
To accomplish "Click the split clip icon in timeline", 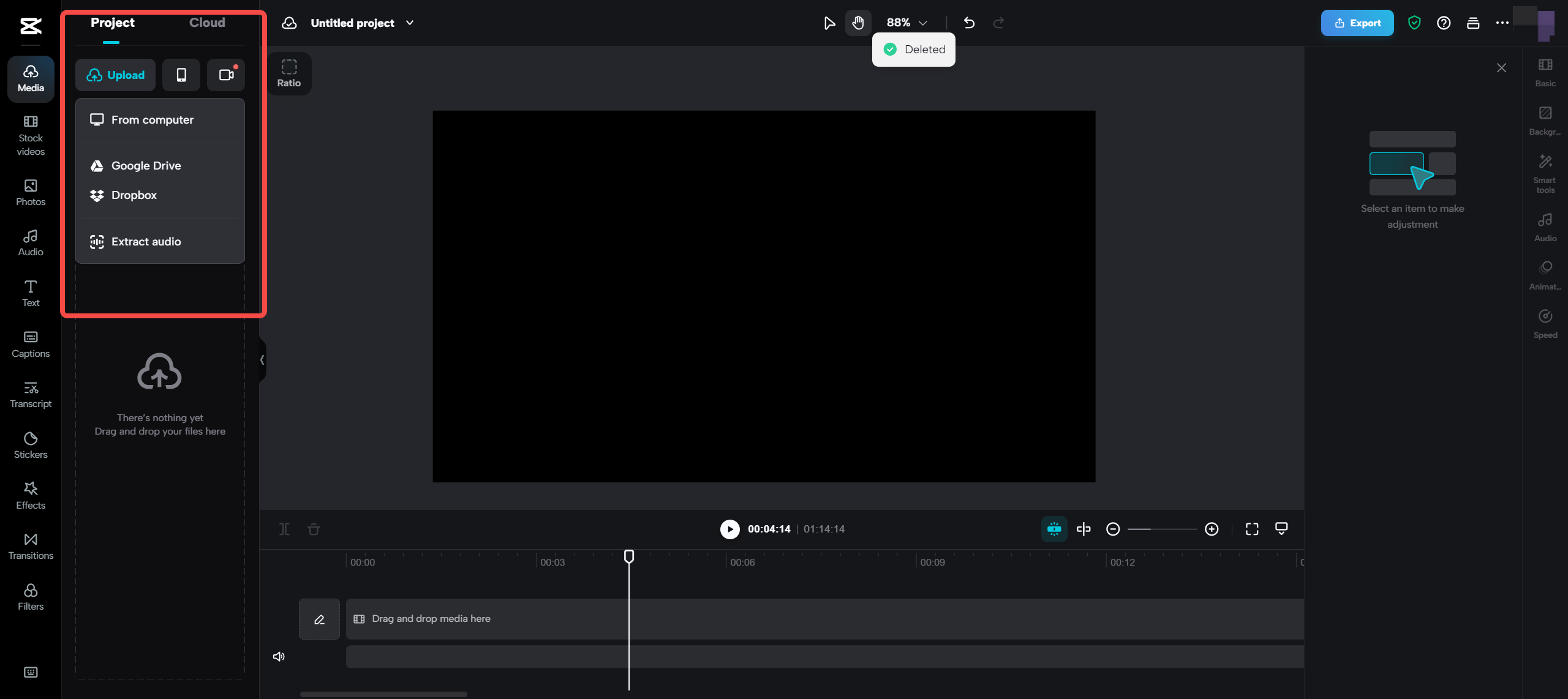I will [284, 529].
